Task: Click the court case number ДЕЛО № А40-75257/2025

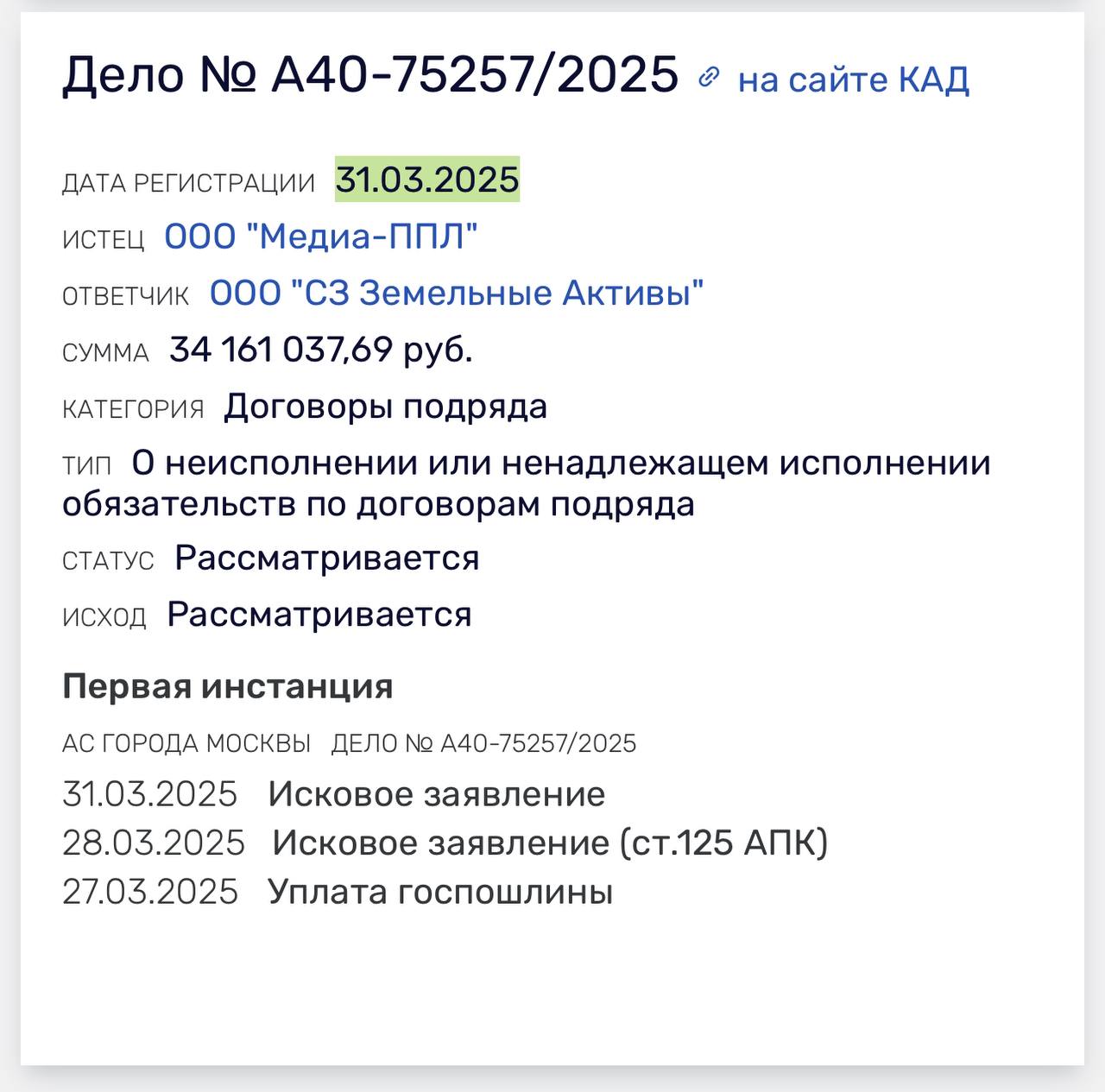Action: coord(483,743)
